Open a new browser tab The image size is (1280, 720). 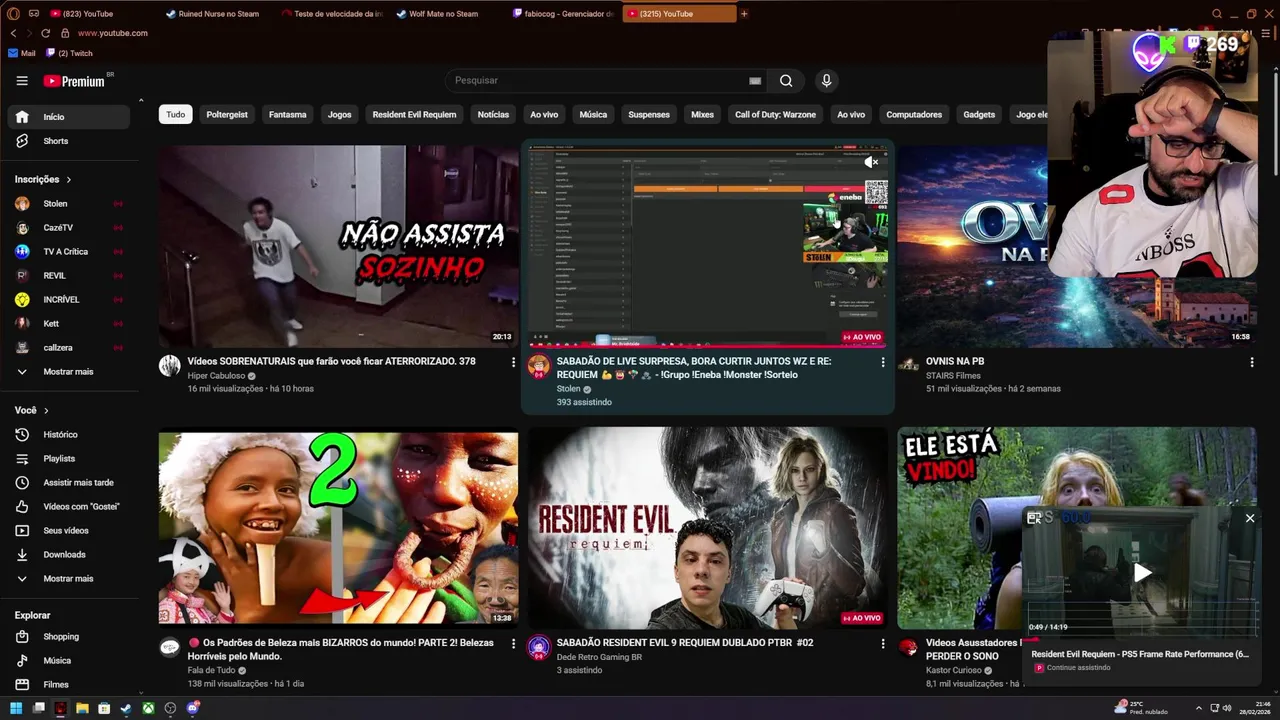pos(744,14)
